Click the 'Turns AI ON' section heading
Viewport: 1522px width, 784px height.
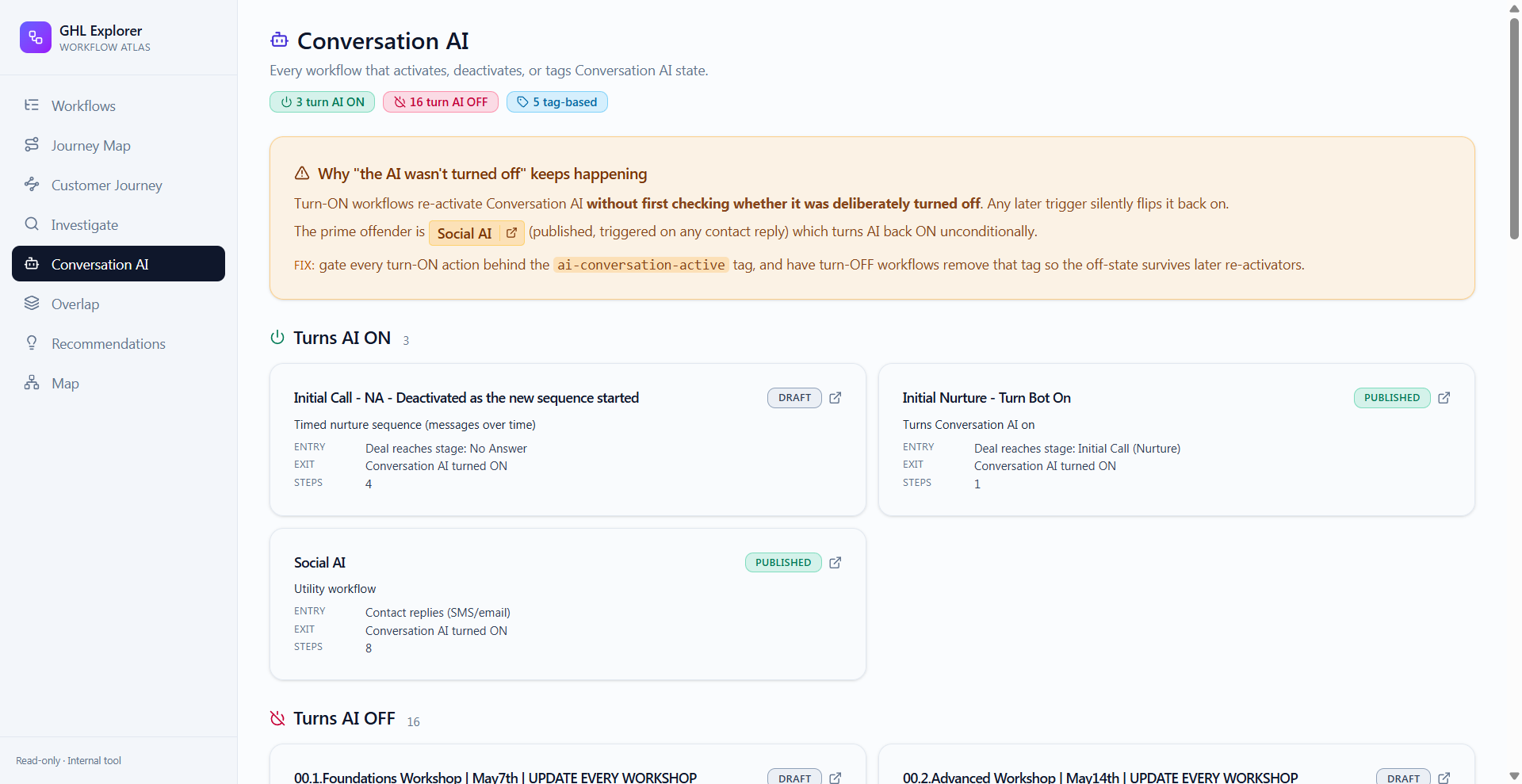(x=342, y=338)
